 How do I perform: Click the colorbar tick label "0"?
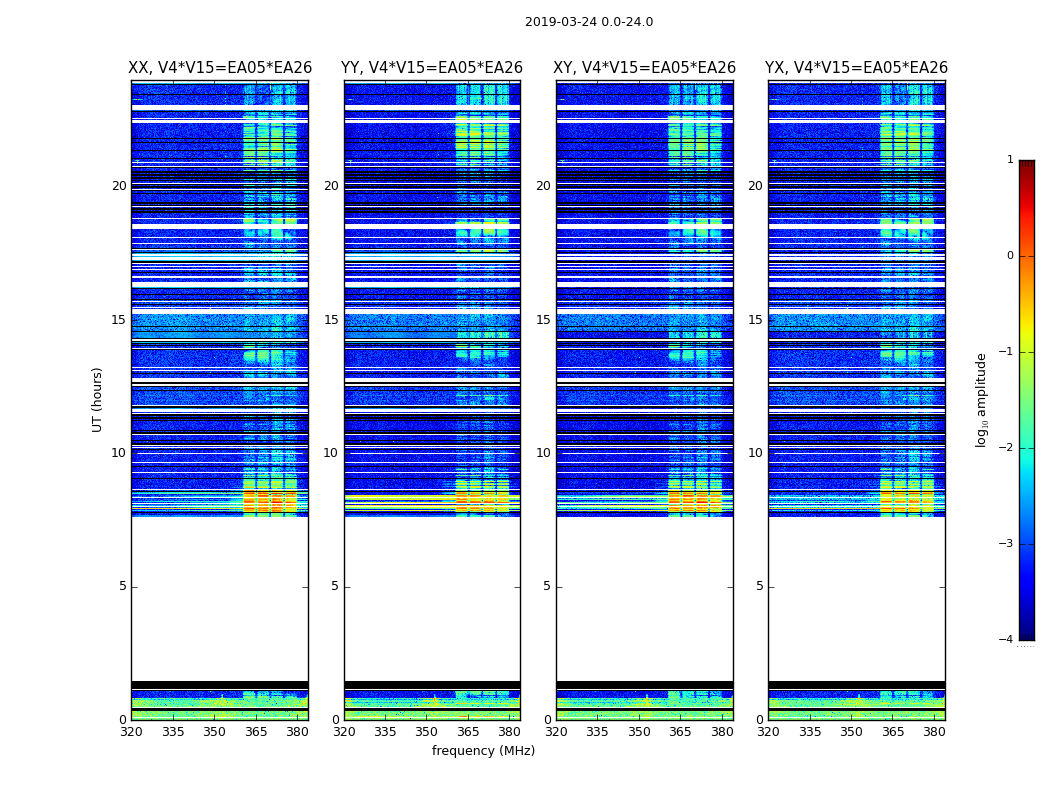coord(1009,256)
